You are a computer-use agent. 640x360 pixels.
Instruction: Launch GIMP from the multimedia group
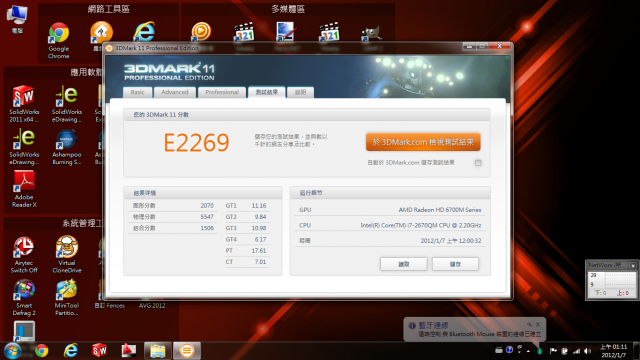coord(371,33)
